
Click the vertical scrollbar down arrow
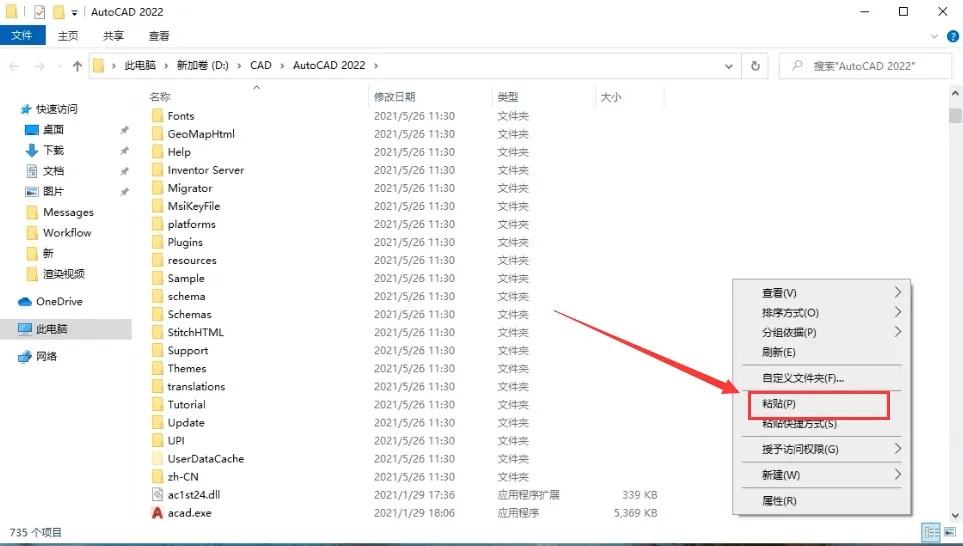(x=955, y=515)
